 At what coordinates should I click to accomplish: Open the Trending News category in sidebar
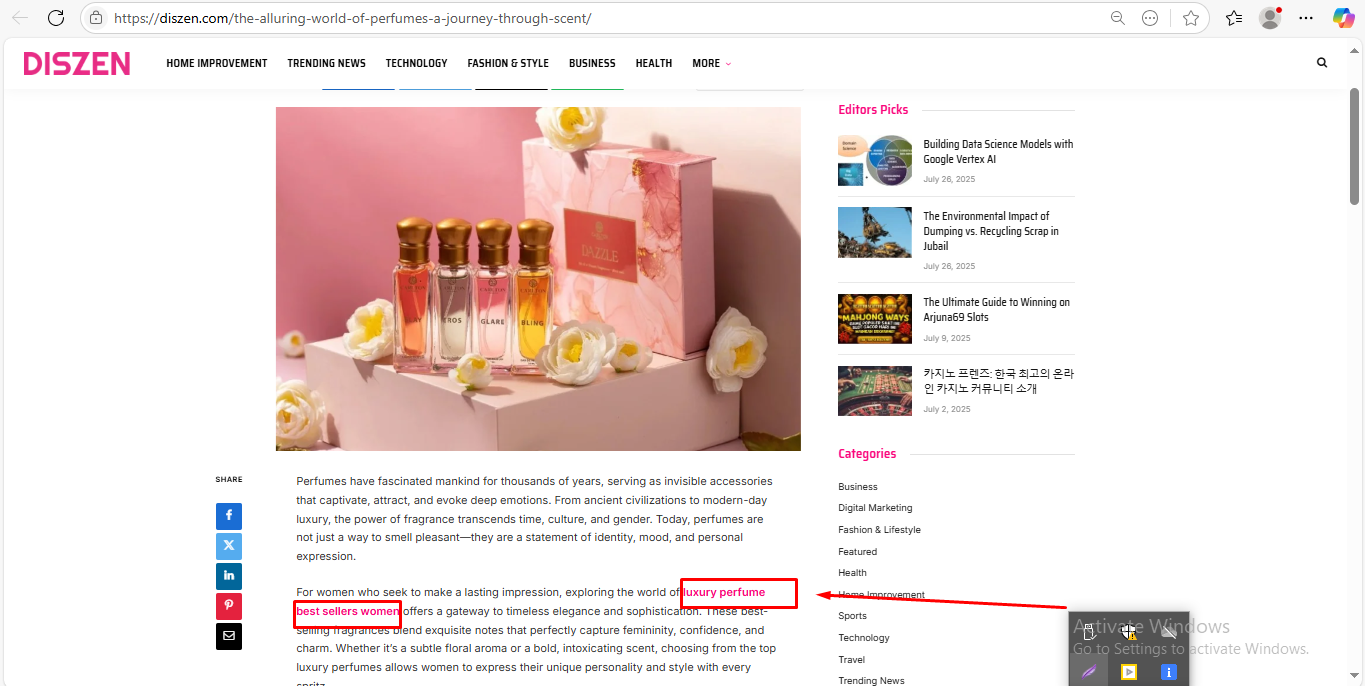(871, 681)
